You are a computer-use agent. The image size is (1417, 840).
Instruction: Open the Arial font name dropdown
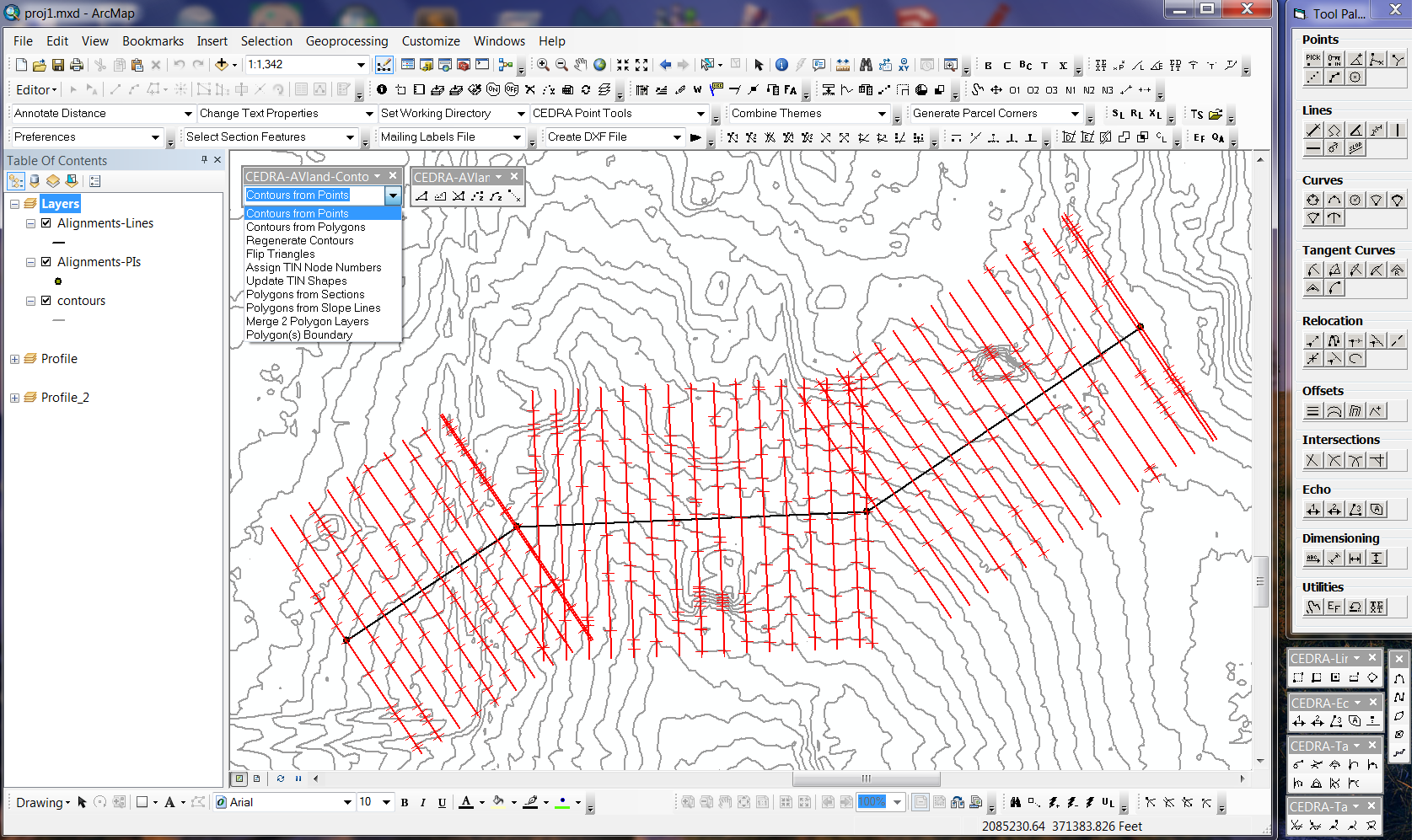(347, 802)
